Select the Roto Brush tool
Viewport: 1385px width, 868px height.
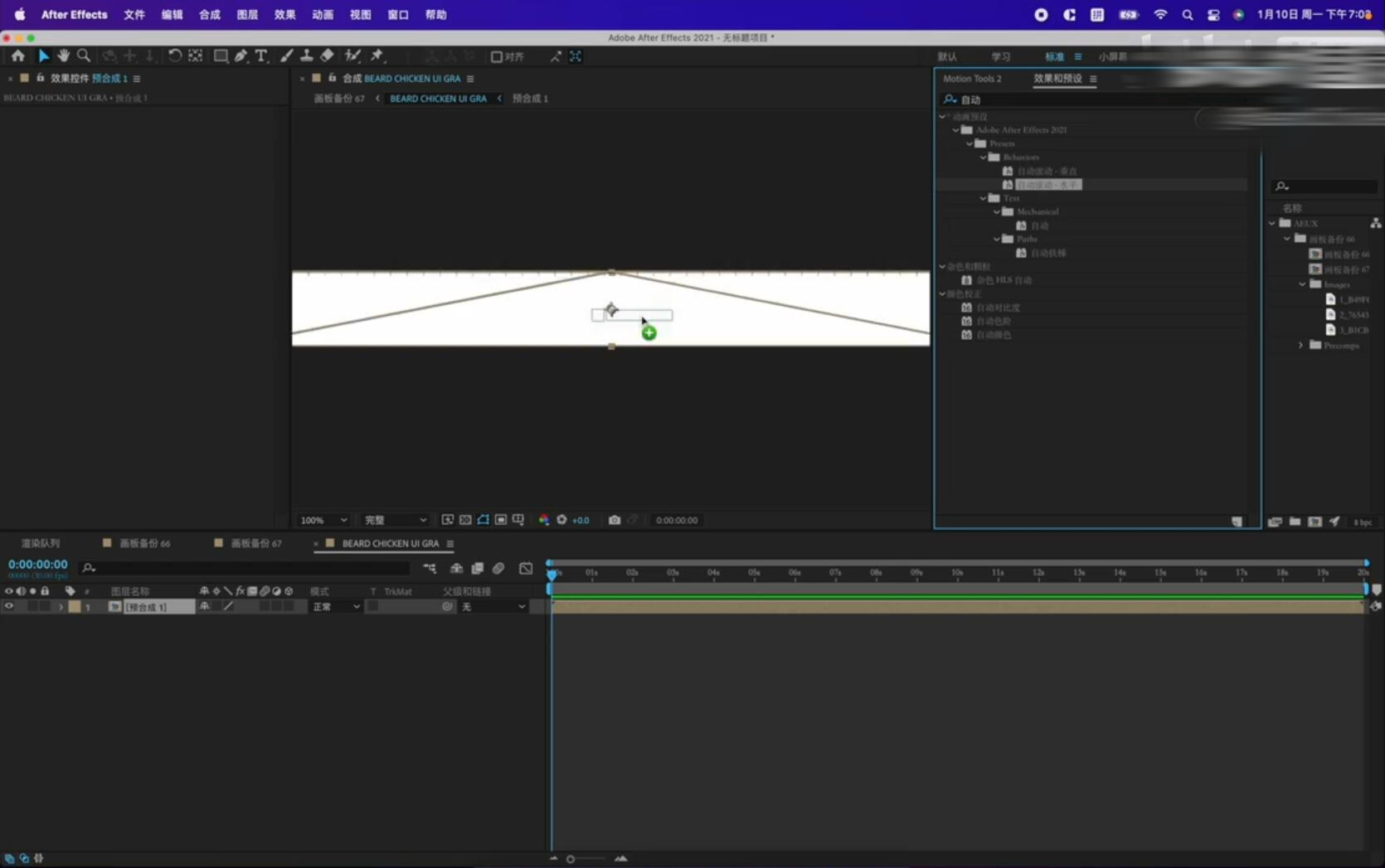click(x=352, y=56)
